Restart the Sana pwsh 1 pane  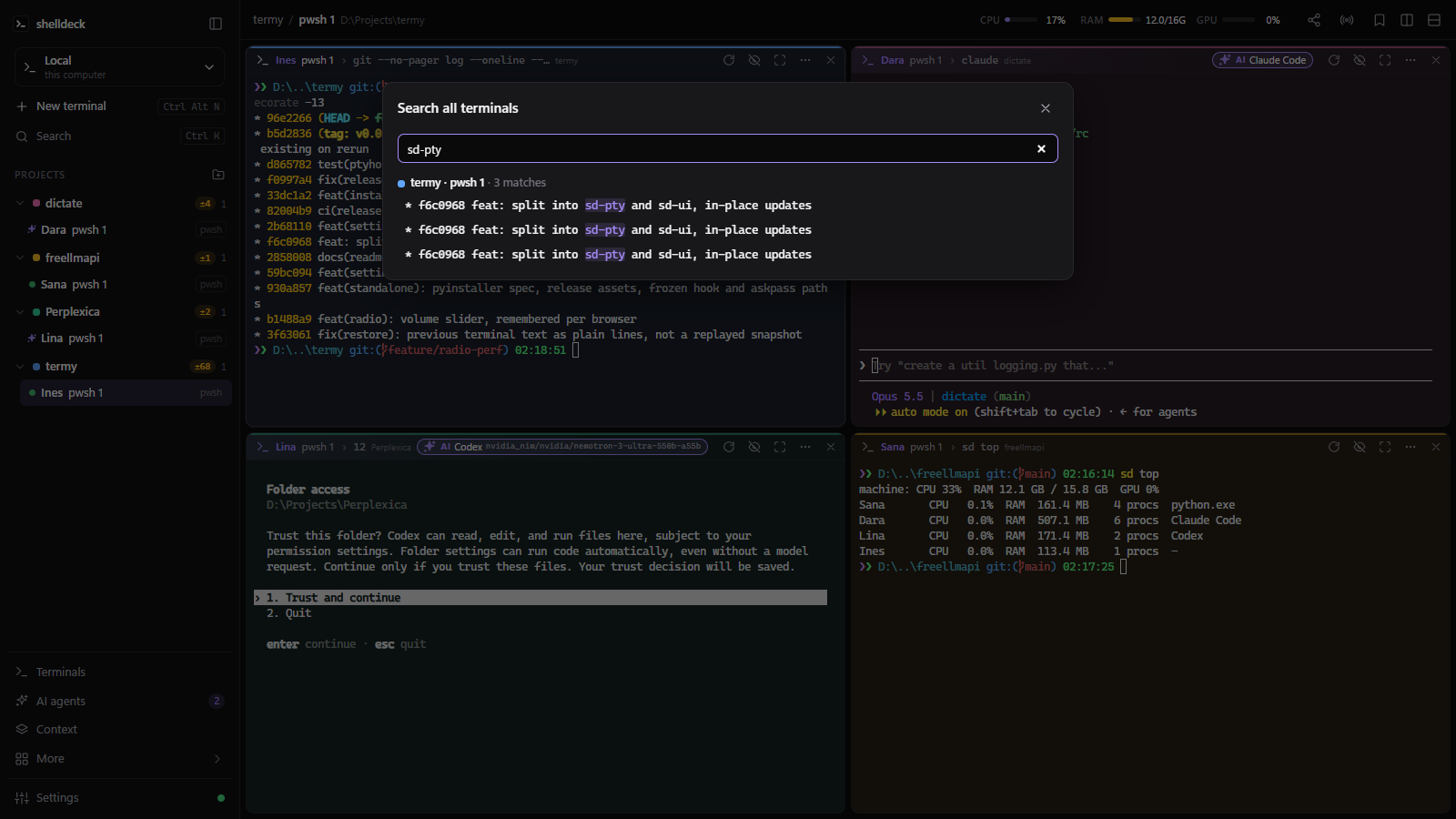point(1334,447)
